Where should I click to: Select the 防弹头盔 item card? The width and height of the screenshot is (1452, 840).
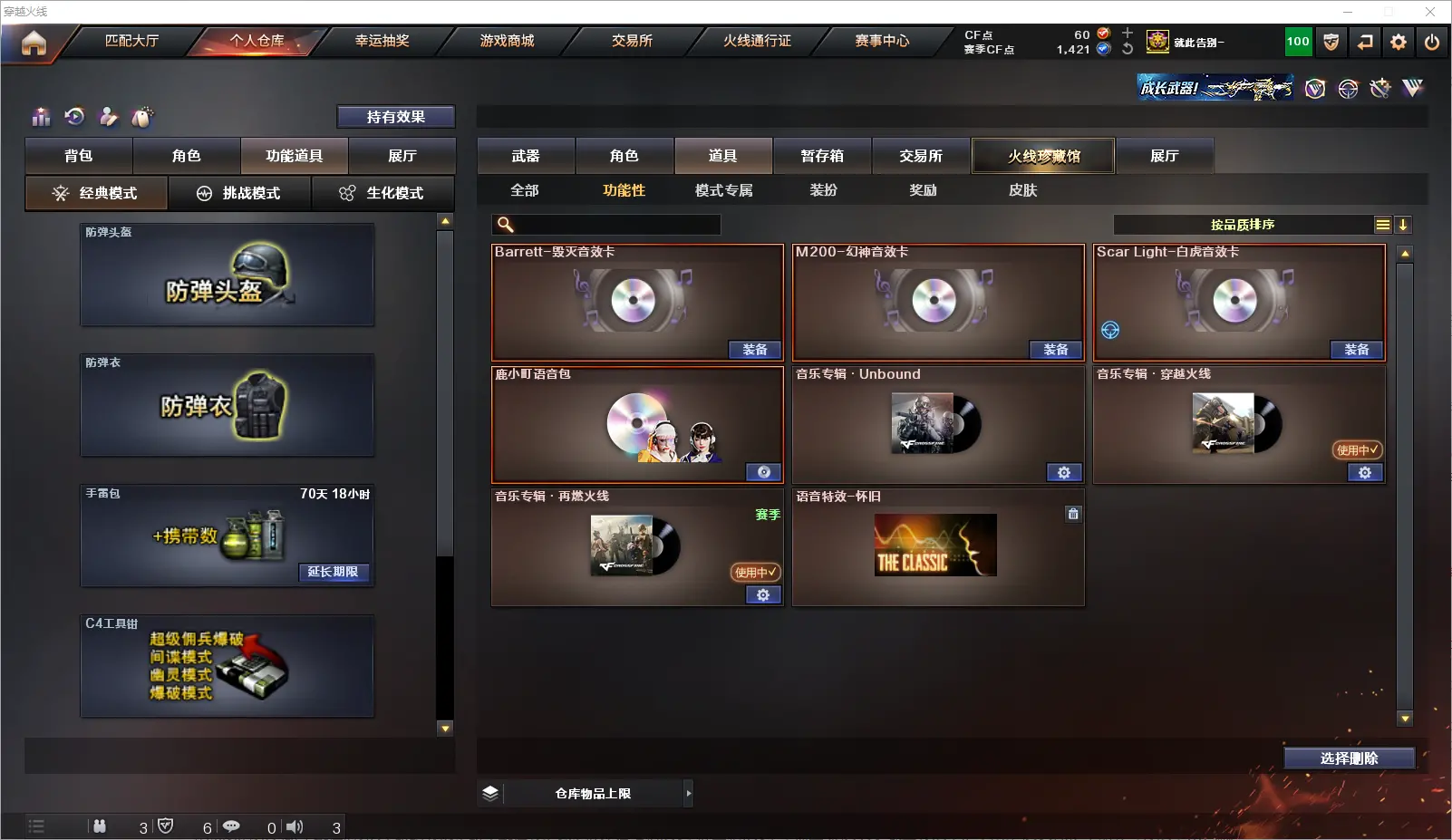(x=227, y=275)
